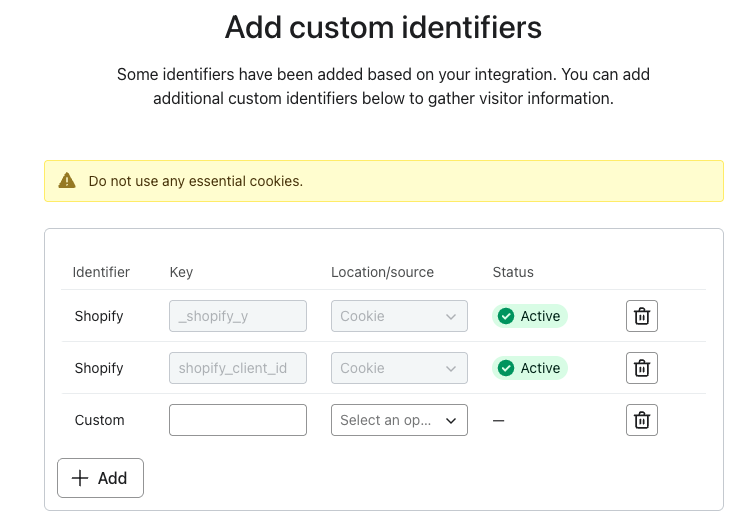The width and height of the screenshot is (743, 525).
Task: Click trash icon for shopify_client_id row
Action: point(642,368)
